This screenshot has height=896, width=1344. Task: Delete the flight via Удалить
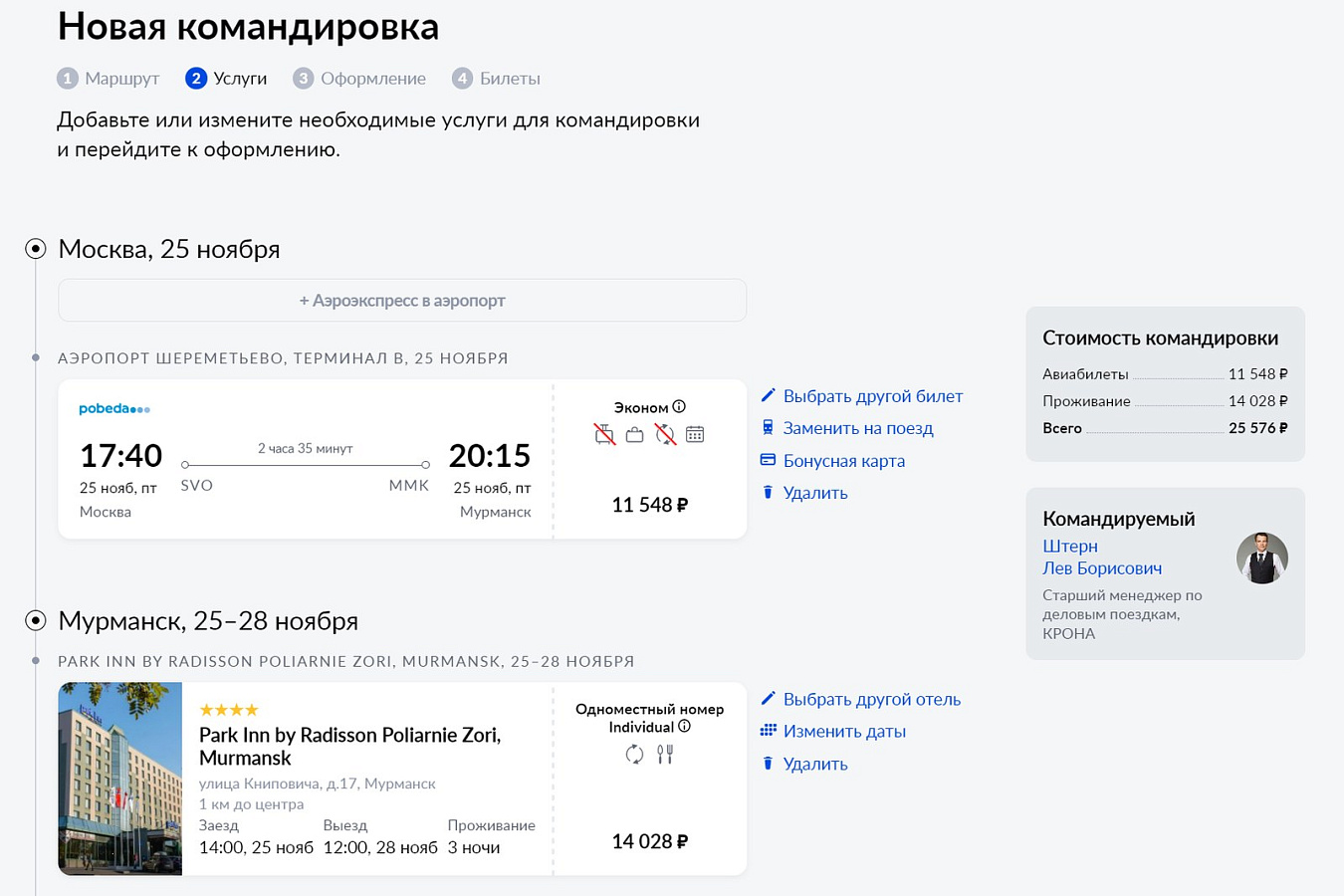(815, 493)
